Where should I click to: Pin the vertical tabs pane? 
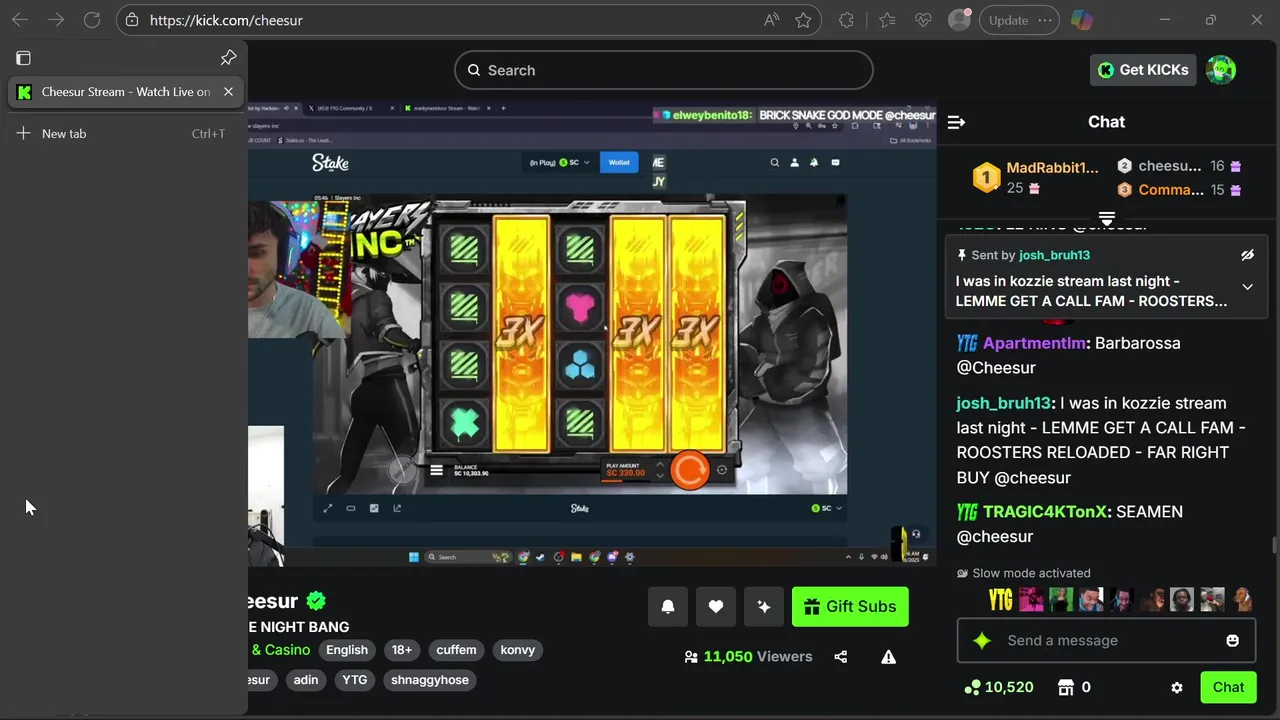click(x=228, y=58)
